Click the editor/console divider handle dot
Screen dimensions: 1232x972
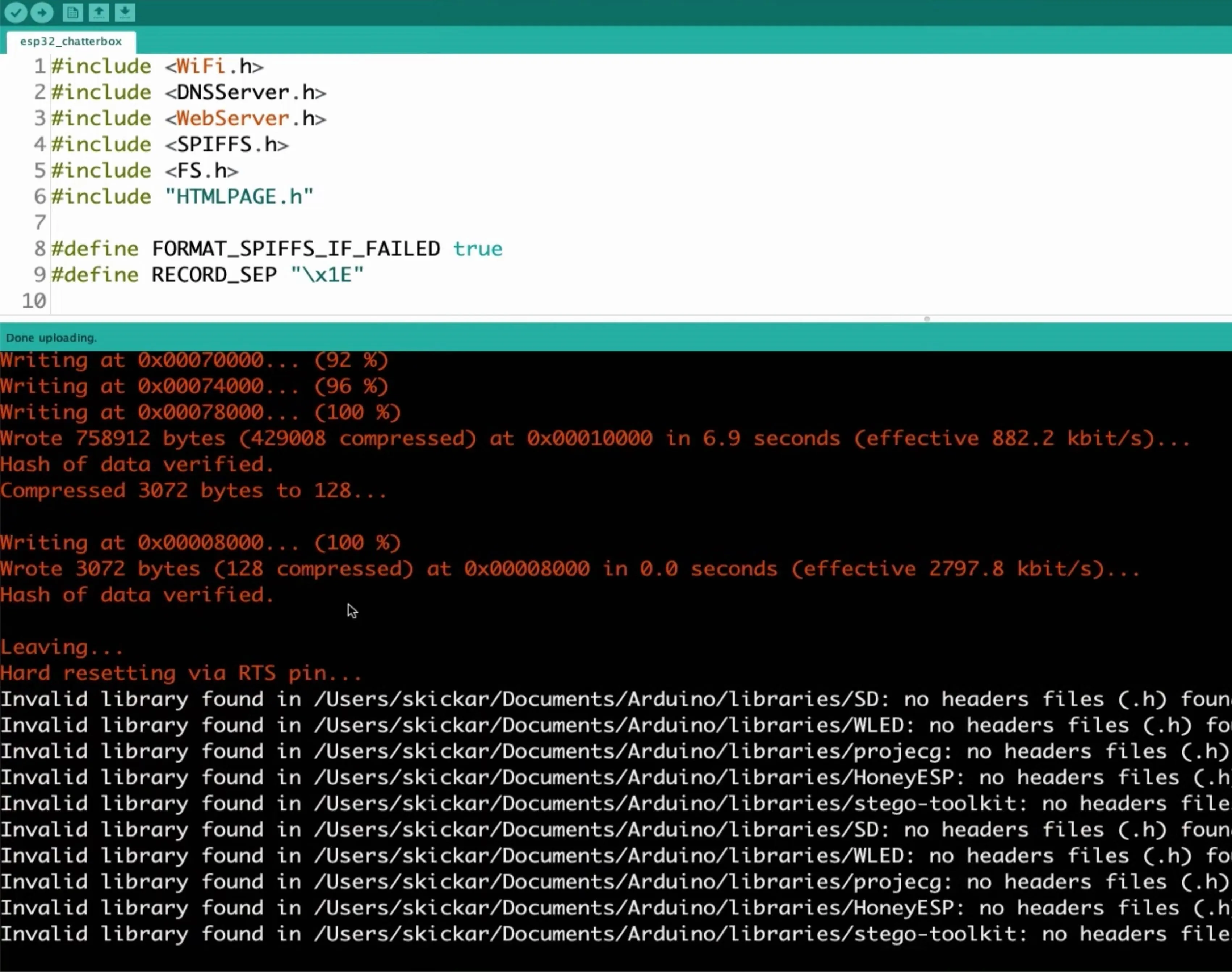927,319
